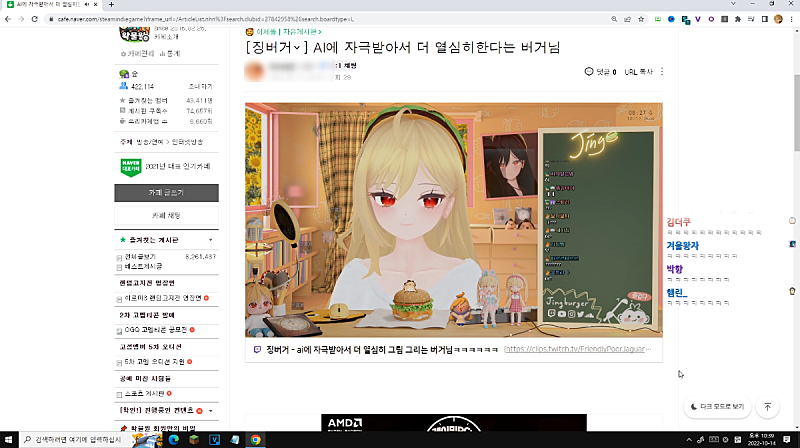Open the post's three-dot options menu
Screen dimensions: 800x448
click(x=662, y=72)
